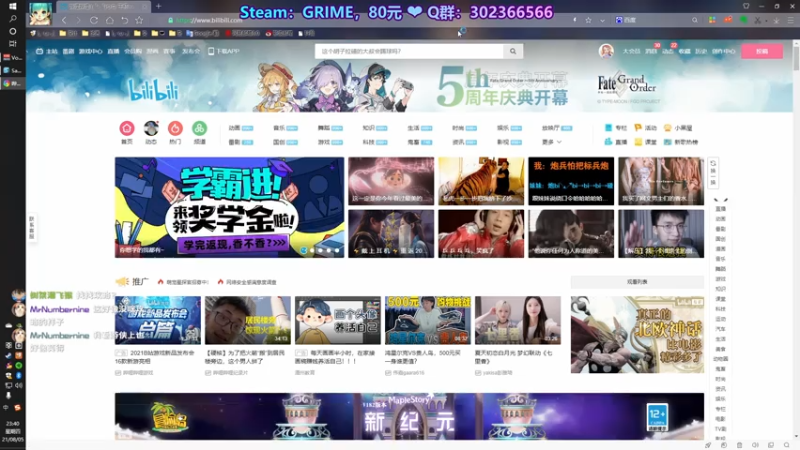Click the Windows taskbar search icon

(12, 18)
